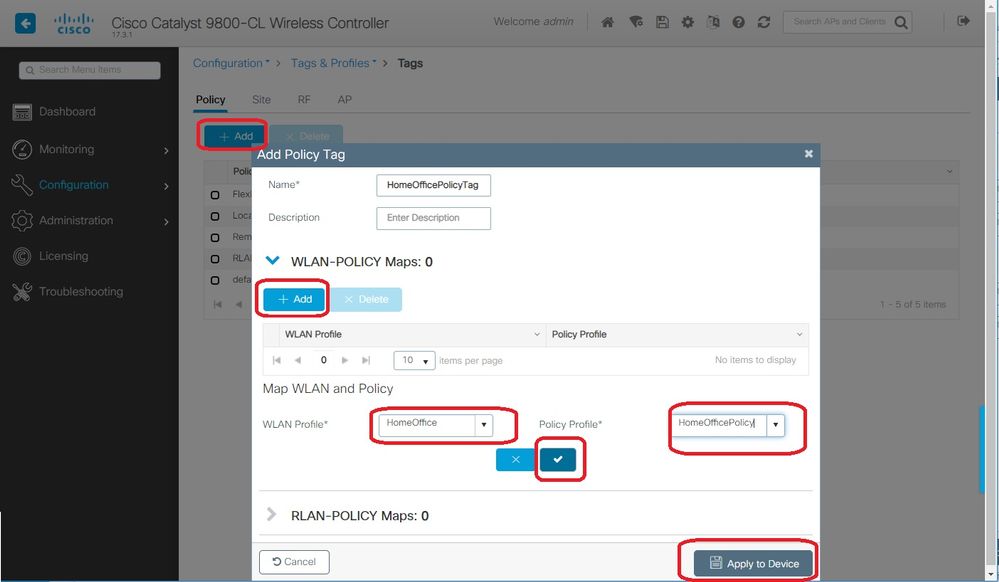Image resolution: width=999 pixels, height=582 pixels.
Task: Click the Licensing icon
Action: (22, 256)
